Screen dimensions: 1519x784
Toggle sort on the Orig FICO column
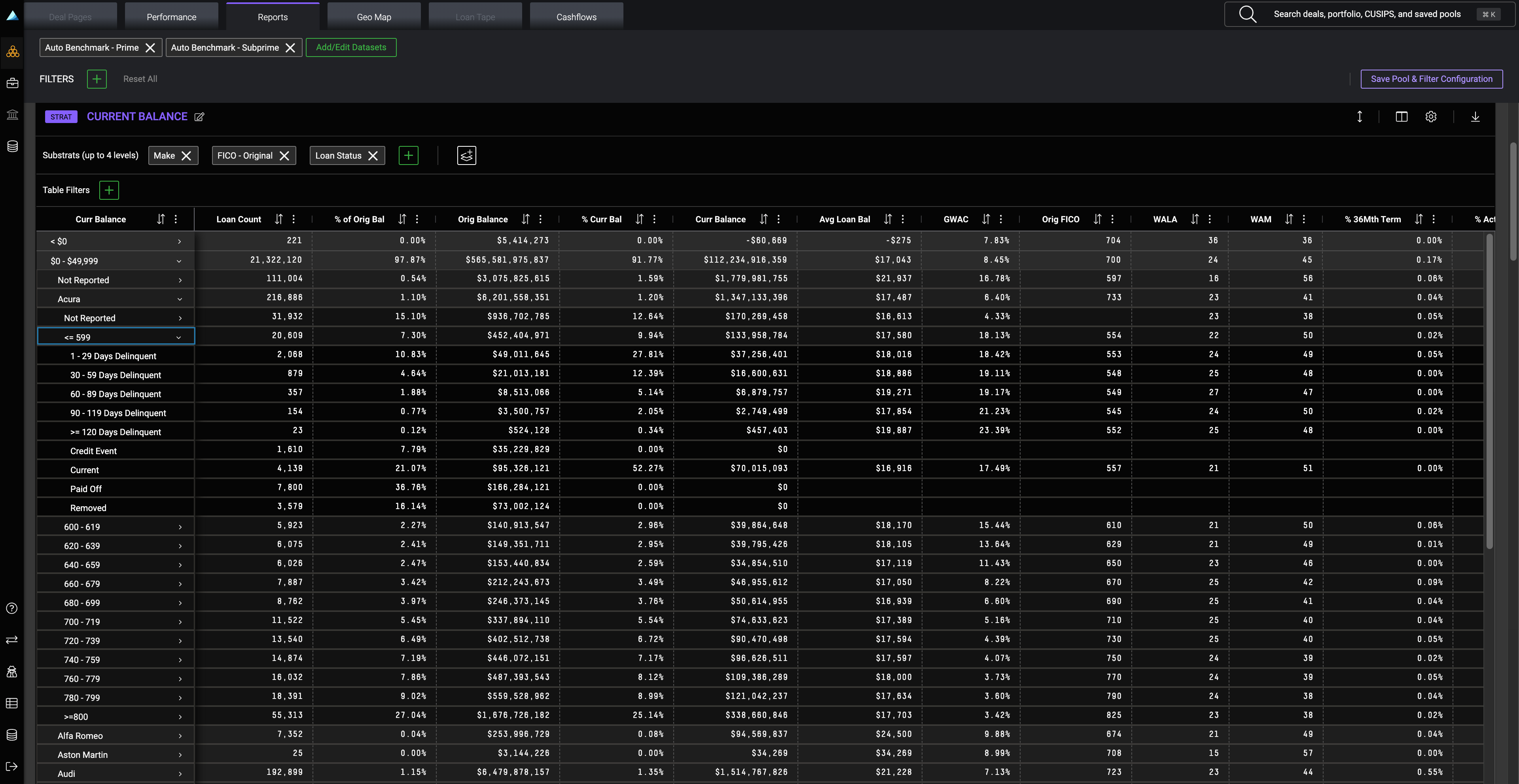(x=1097, y=219)
